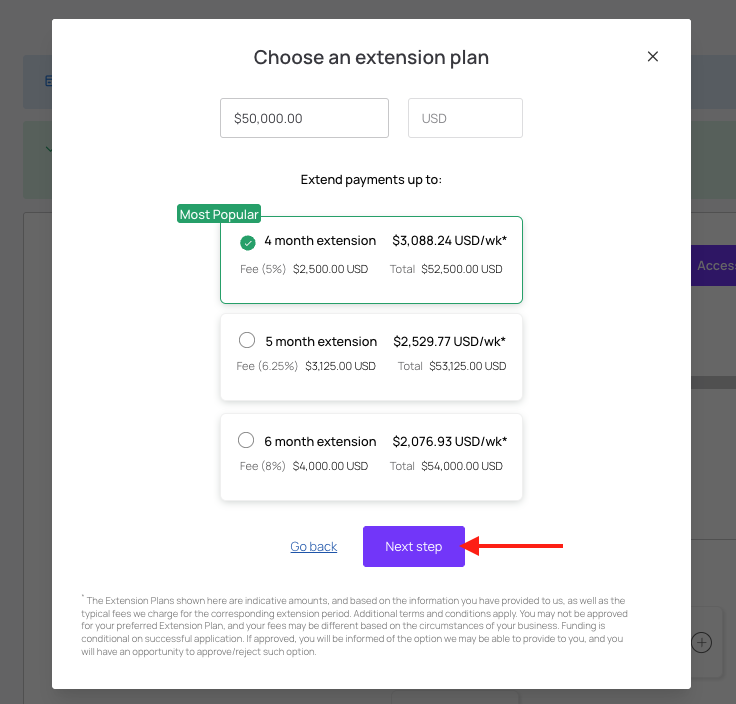Screen dimensions: 736x704
Task: Click the 4 month $3,088.24 USD/wk rate
Action: 450,241
